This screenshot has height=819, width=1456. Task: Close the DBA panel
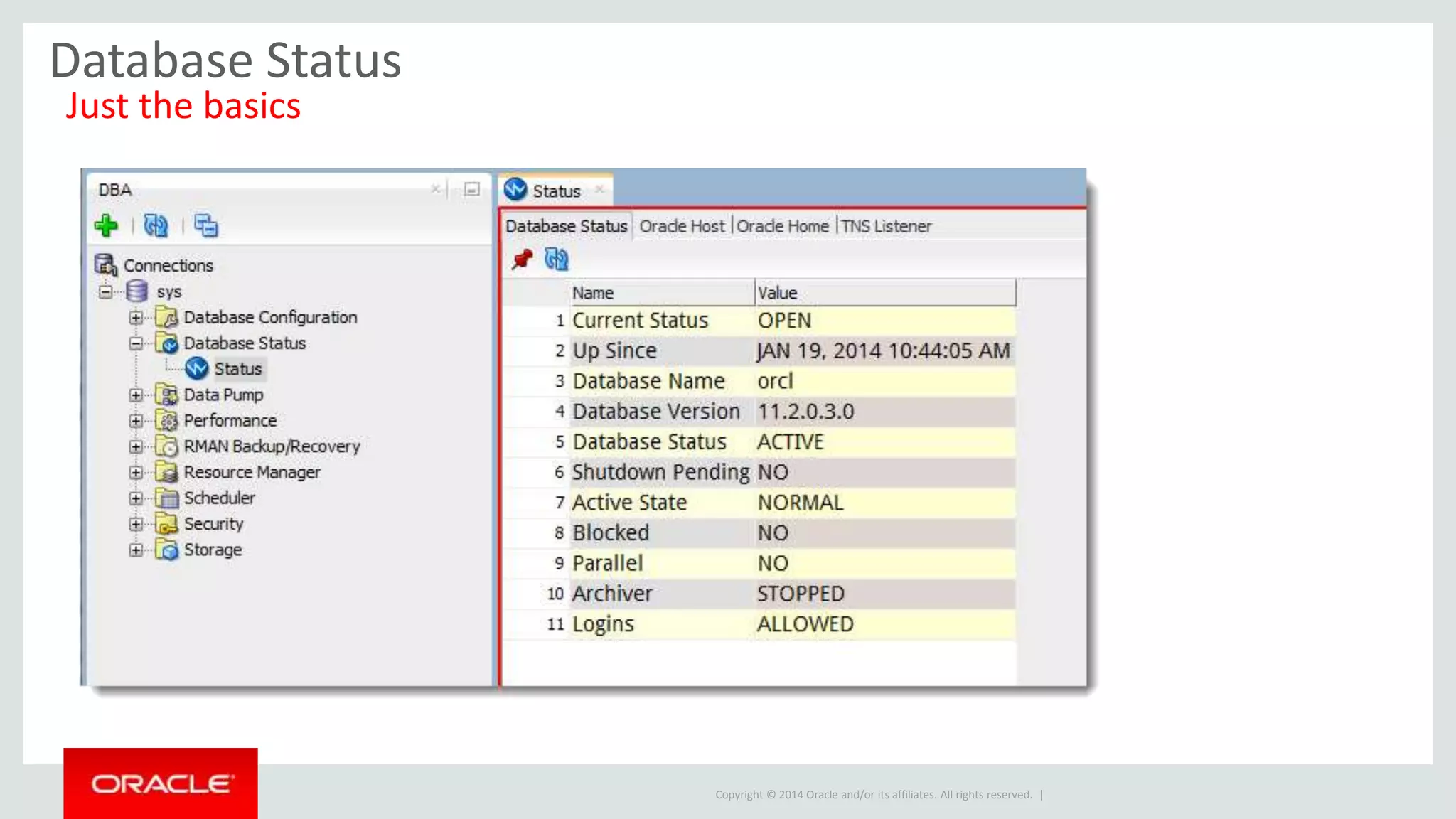click(x=436, y=189)
